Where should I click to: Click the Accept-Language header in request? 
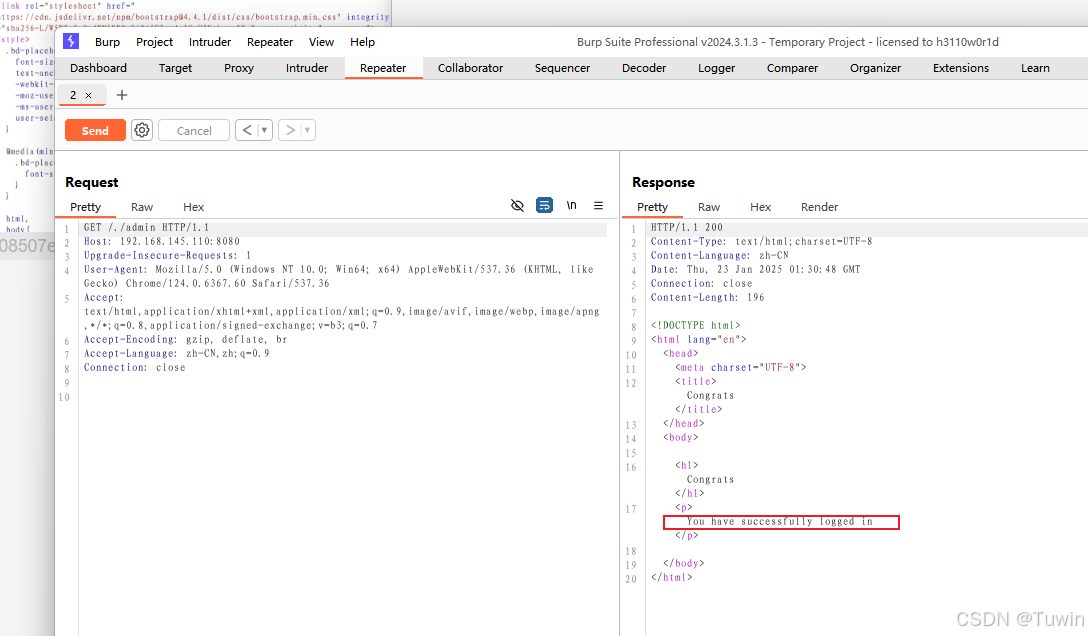coord(176,353)
